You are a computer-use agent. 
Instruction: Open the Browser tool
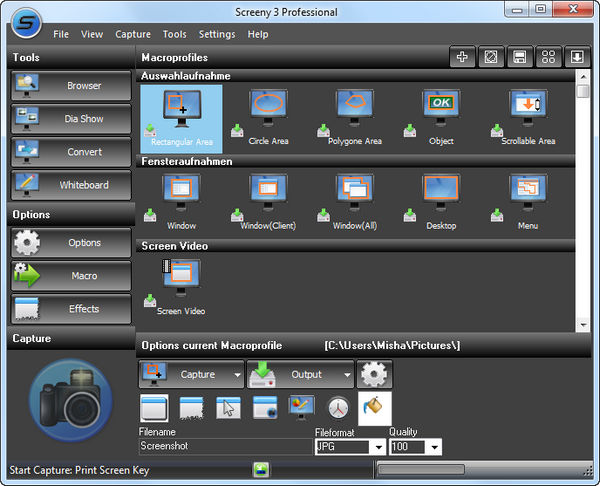tap(71, 86)
